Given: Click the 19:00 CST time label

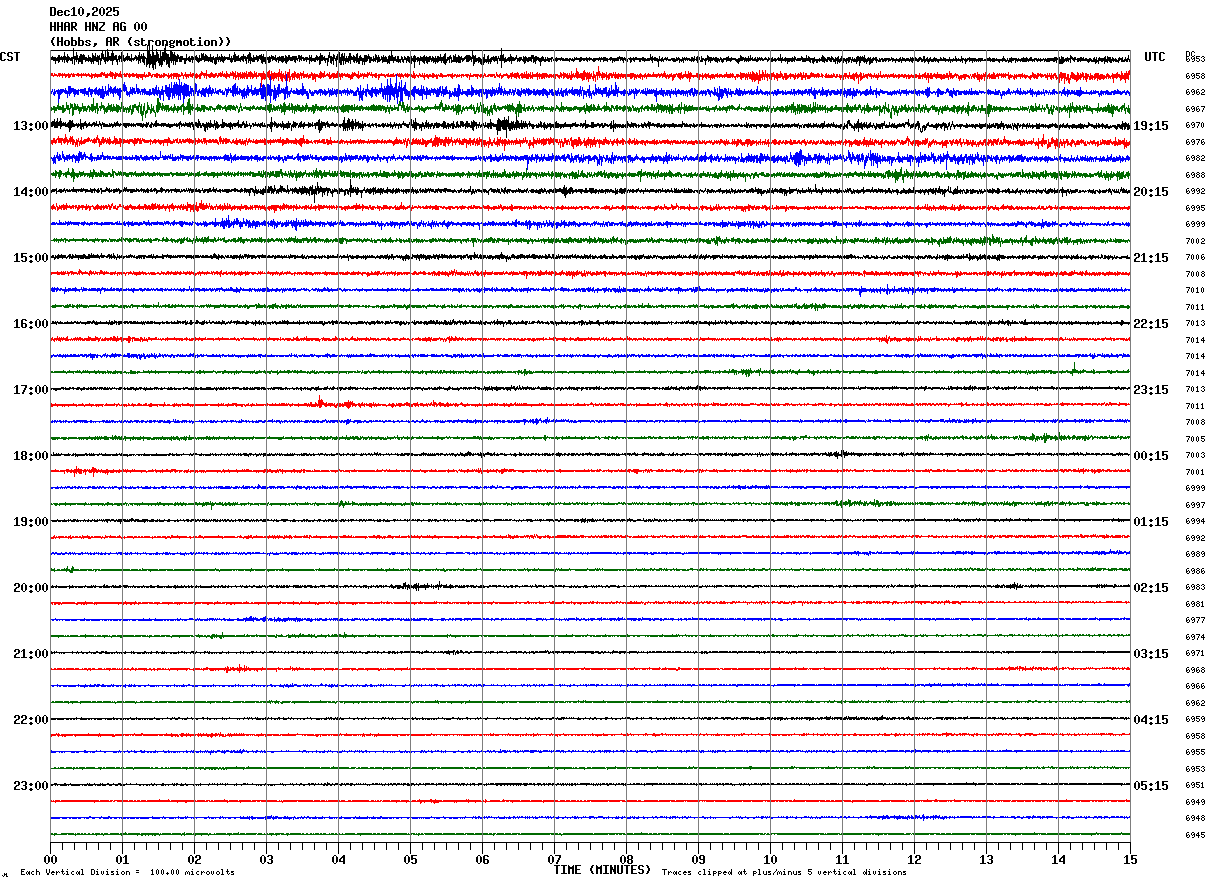Looking at the screenshot, I should [31, 522].
